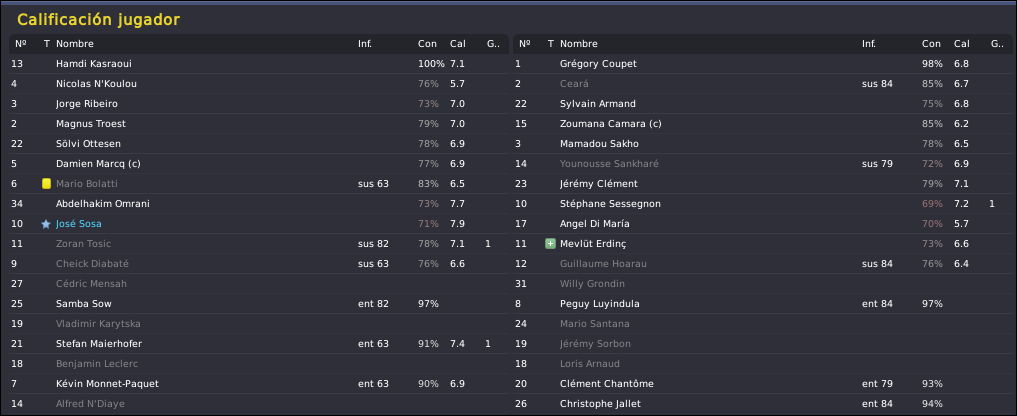This screenshot has width=1017, height=416.
Task: Sort left table by Nombre column header
Action: coord(75,44)
